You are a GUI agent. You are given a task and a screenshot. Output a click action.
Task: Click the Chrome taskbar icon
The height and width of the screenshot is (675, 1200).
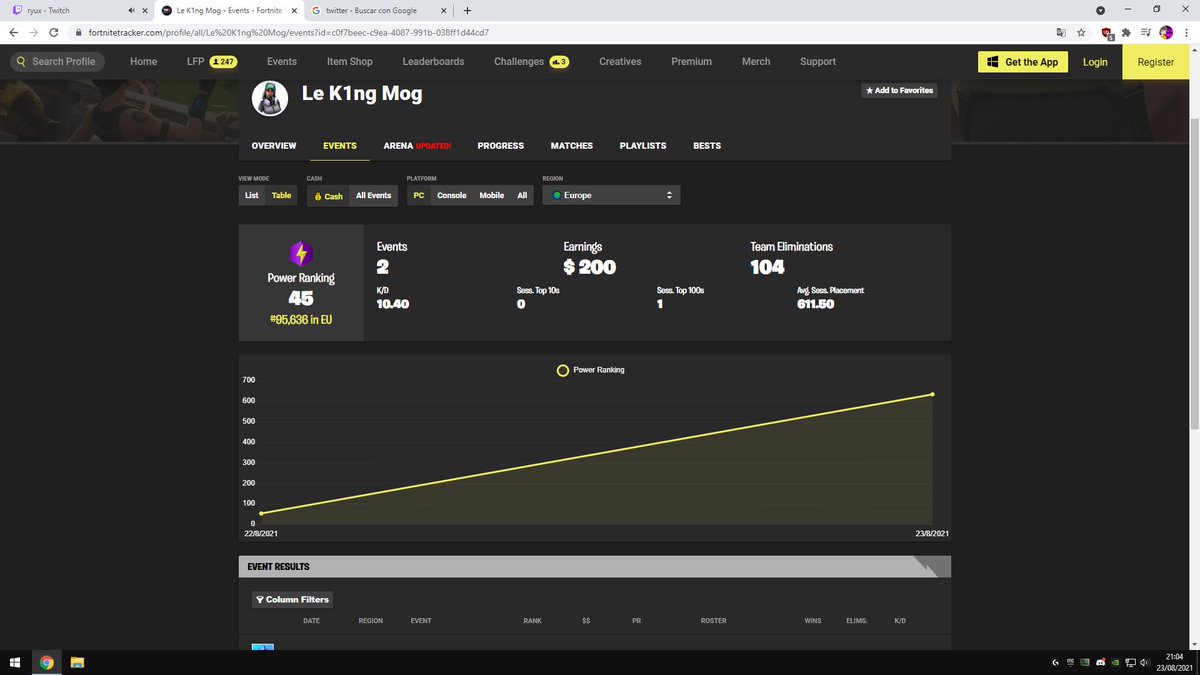(46, 662)
